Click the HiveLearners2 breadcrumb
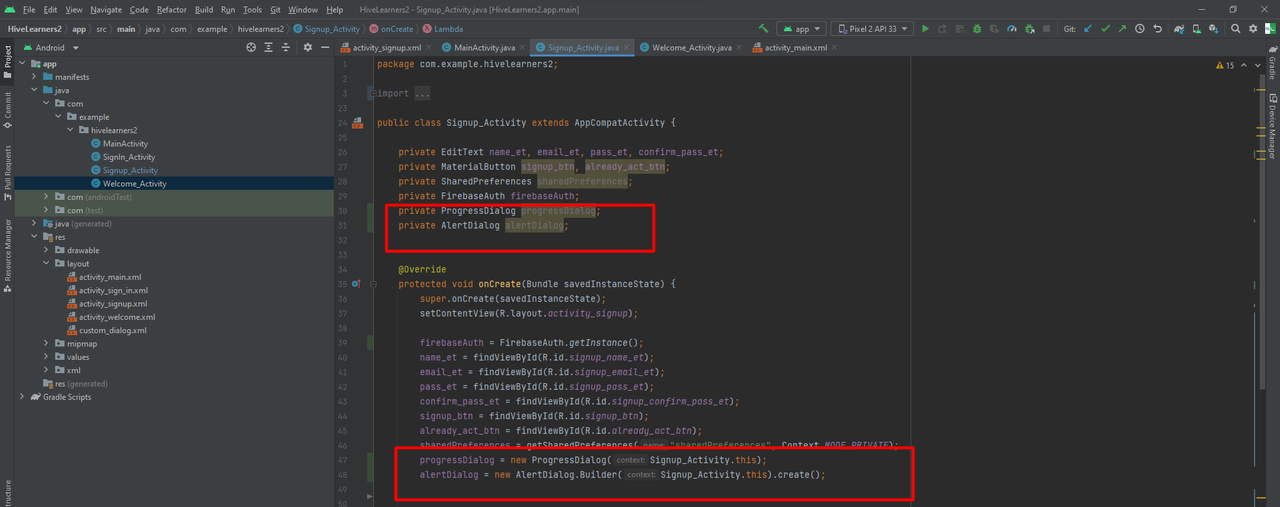This screenshot has height=507, width=1280. (34, 29)
